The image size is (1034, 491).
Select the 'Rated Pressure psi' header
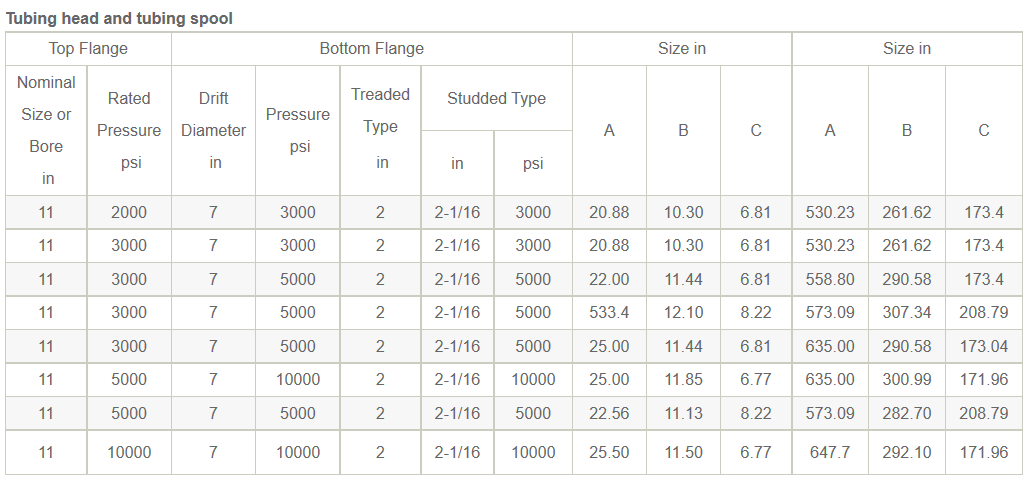129,130
